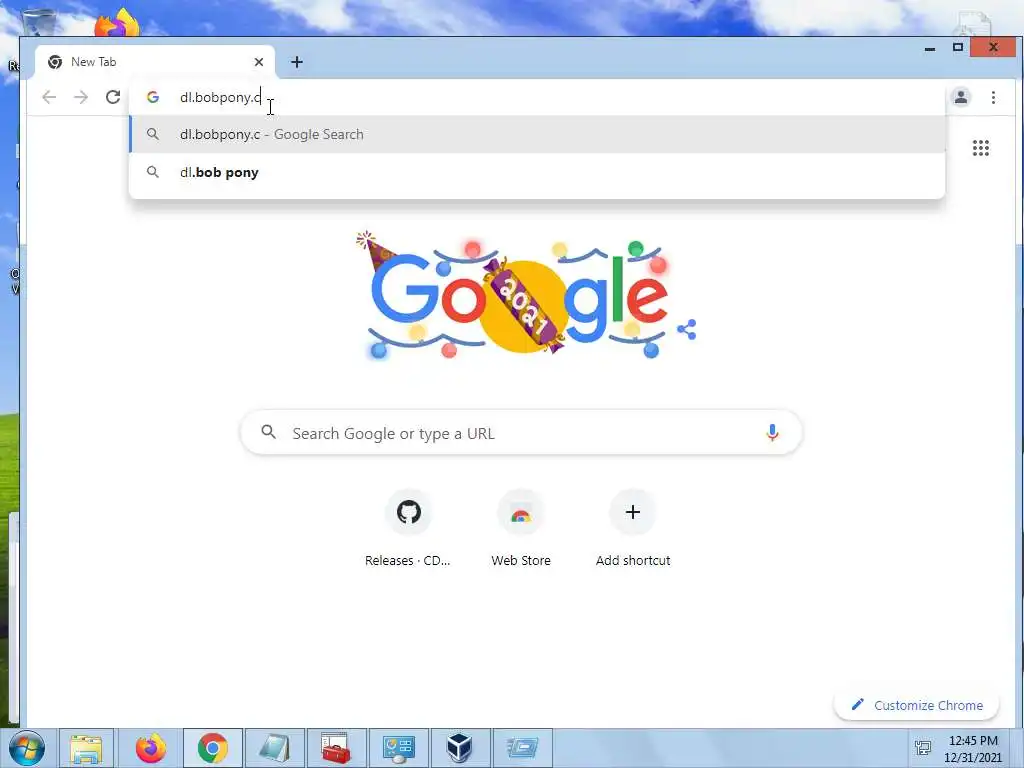This screenshot has width=1024, height=768.
Task: Open the notepad-like taskbar icon
Action: [275, 748]
